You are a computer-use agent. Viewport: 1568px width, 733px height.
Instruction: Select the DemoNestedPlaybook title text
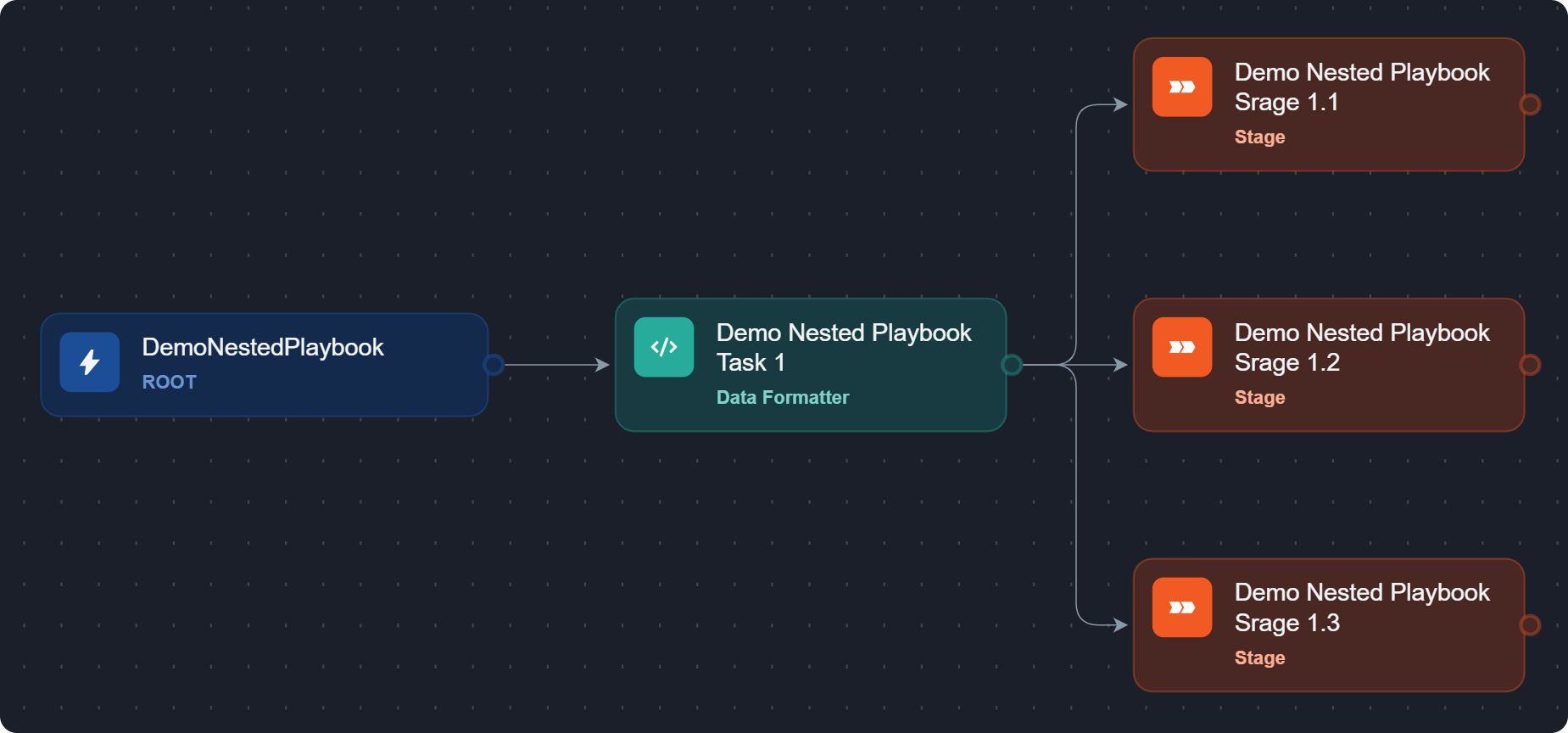click(x=263, y=347)
